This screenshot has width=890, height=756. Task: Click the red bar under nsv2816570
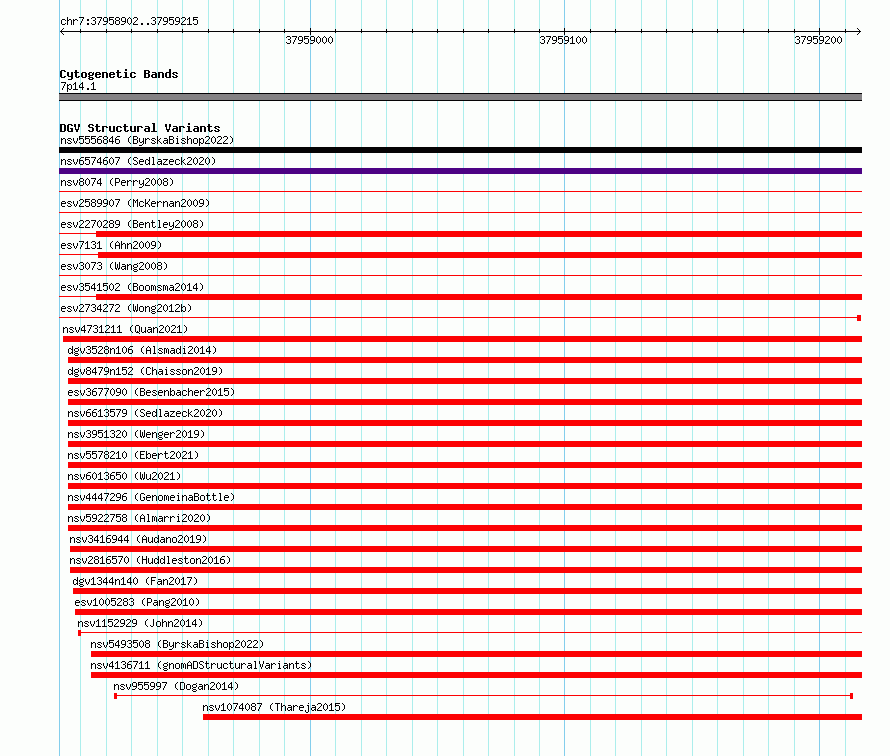coord(466,570)
